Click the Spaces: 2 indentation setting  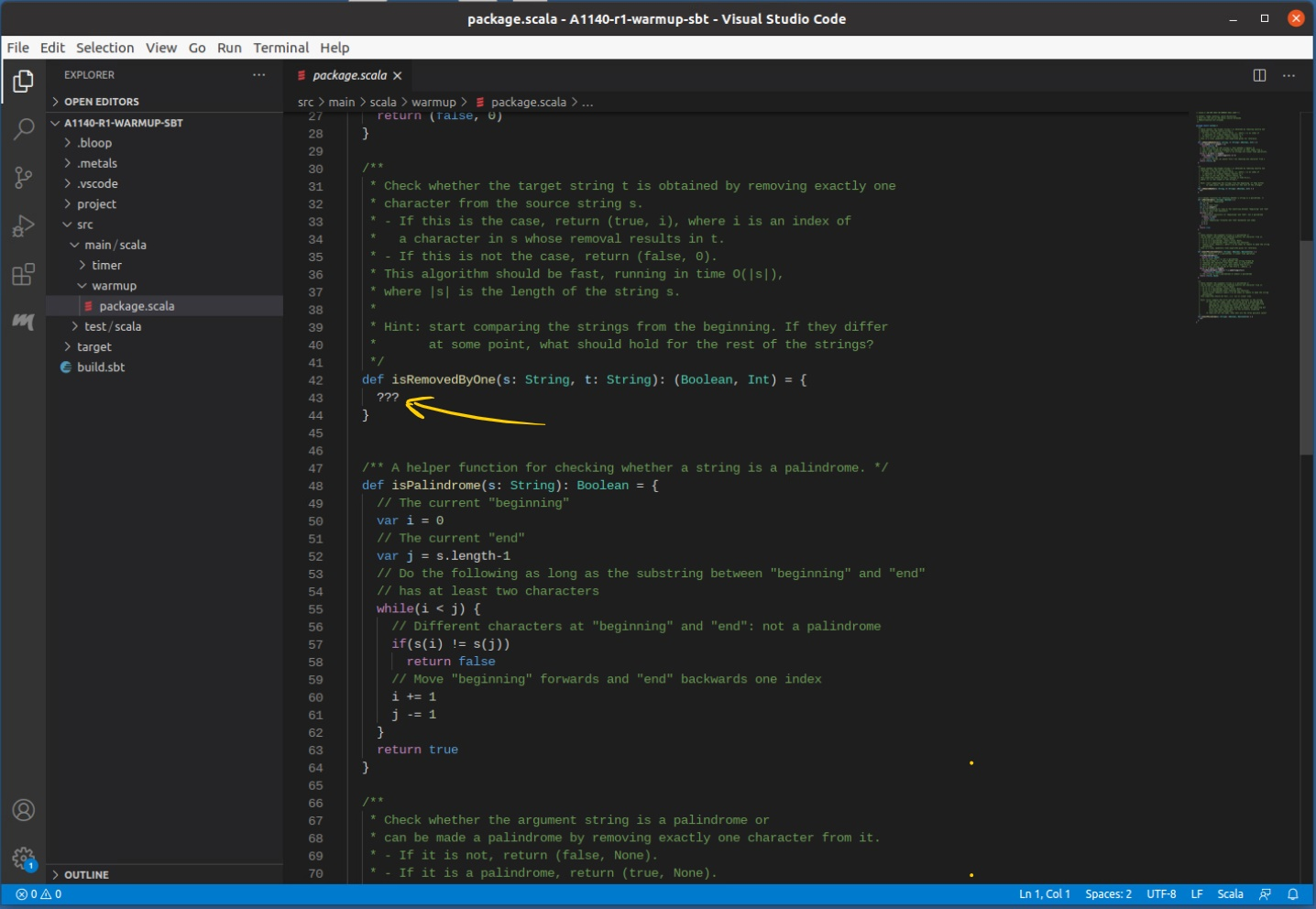point(1108,894)
